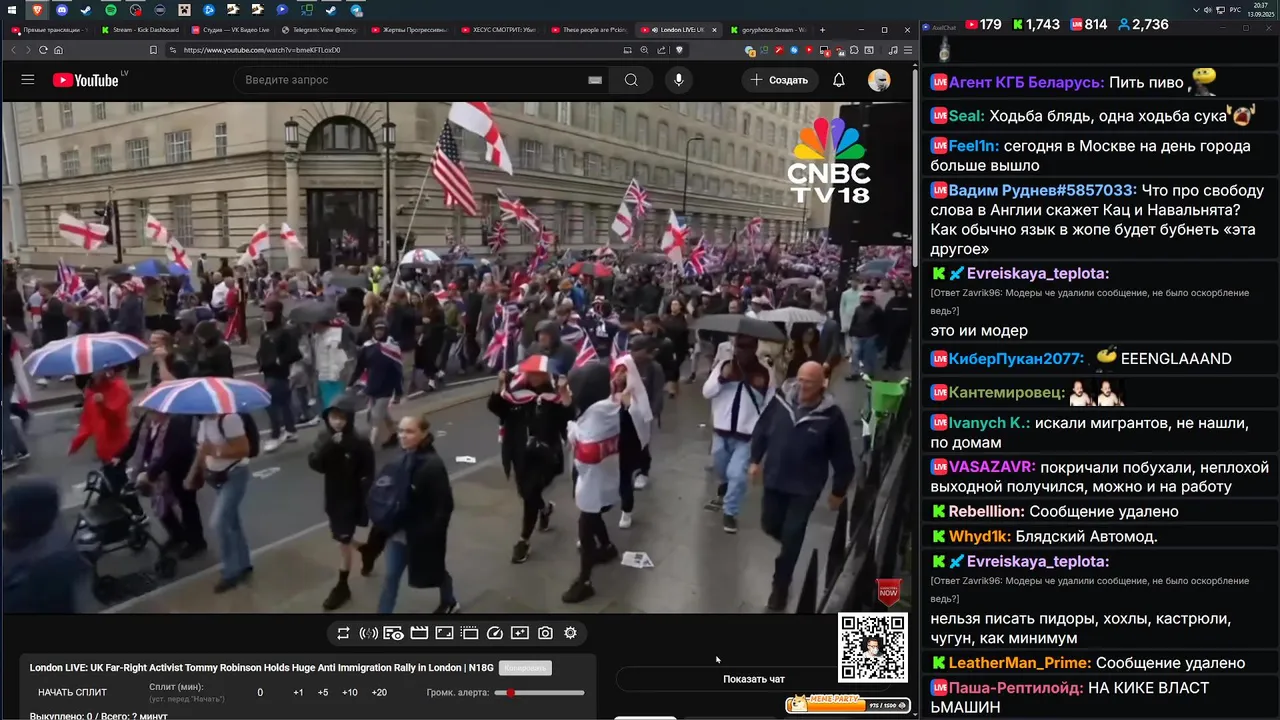Focus the YouTube search field 'Введите запрос'
The width and height of the screenshot is (1280, 720).
pyautogui.click(x=412, y=80)
